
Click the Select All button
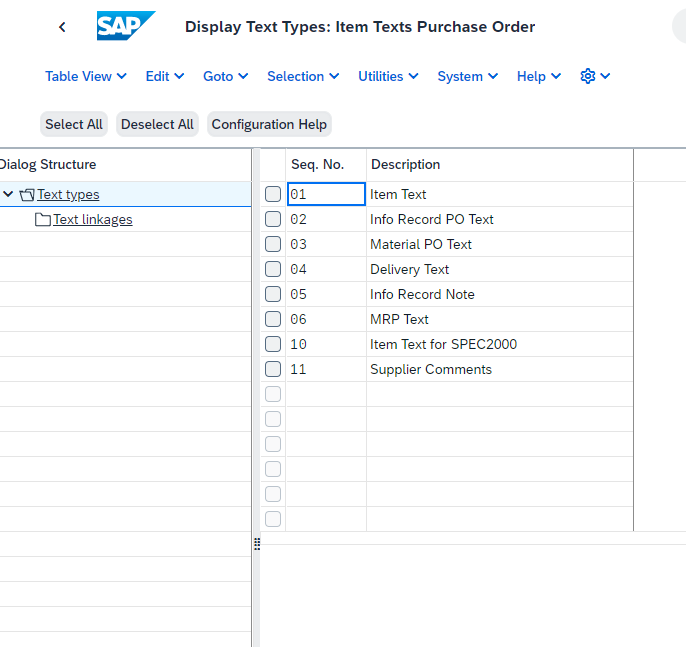(74, 124)
